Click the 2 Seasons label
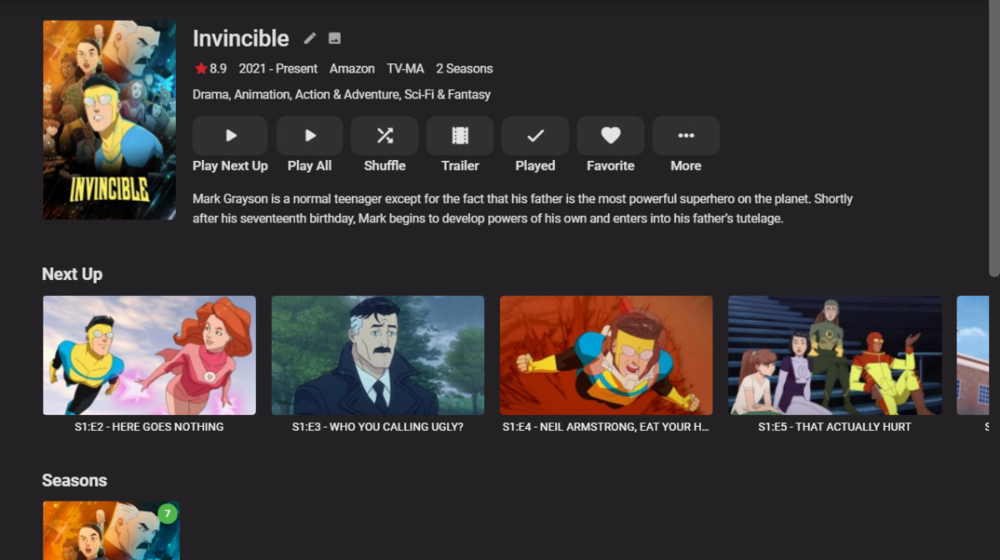Screen dimensions: 1000x560 pos(464,68)
